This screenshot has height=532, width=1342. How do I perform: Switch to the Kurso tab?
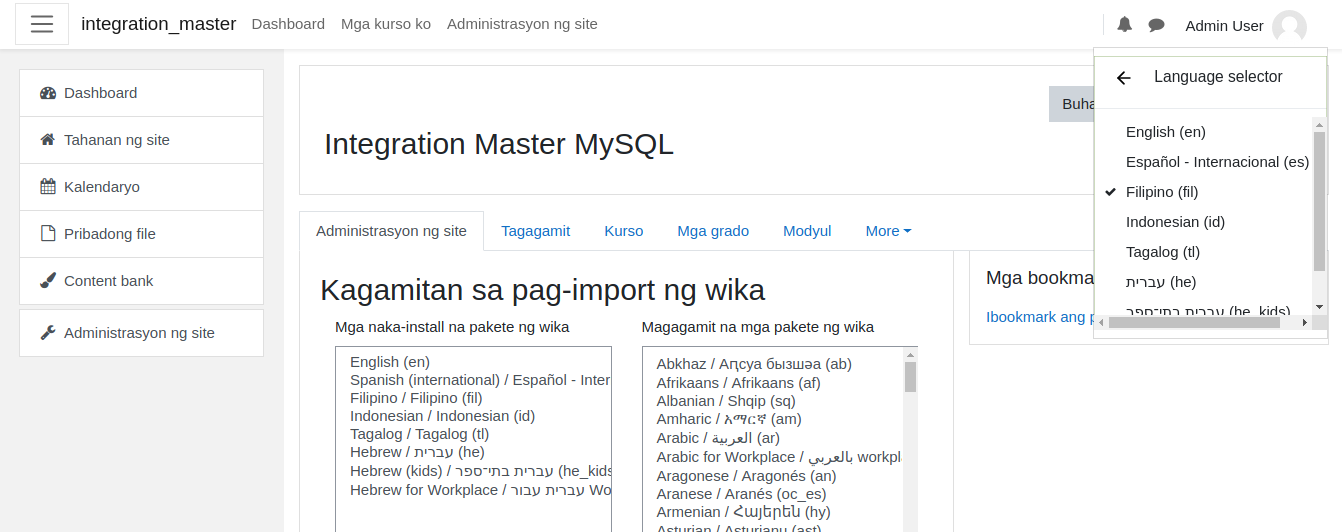point(624,231)
